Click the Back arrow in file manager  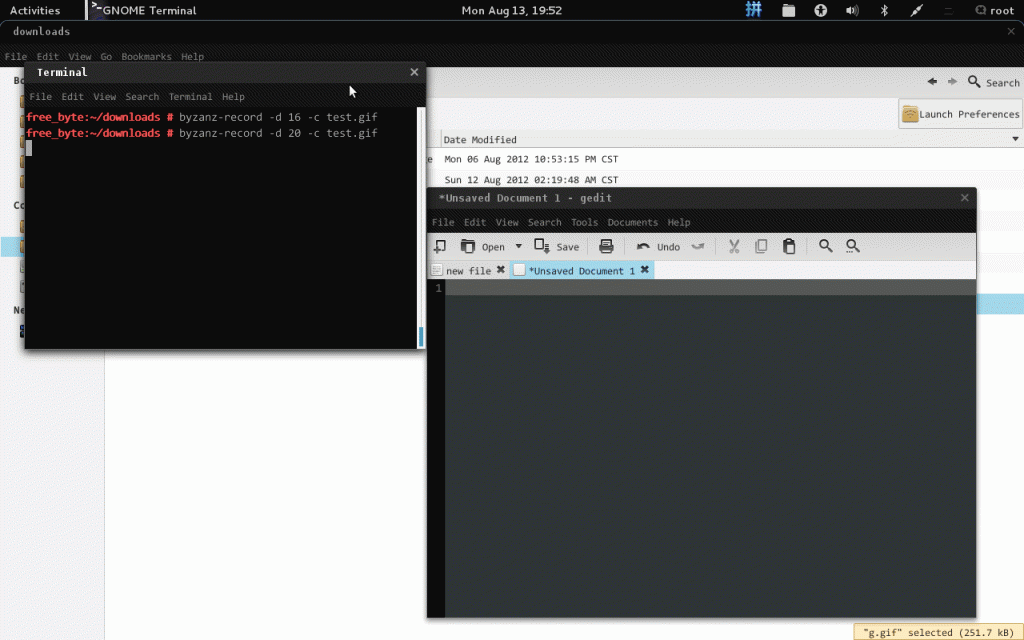point(933,82)
